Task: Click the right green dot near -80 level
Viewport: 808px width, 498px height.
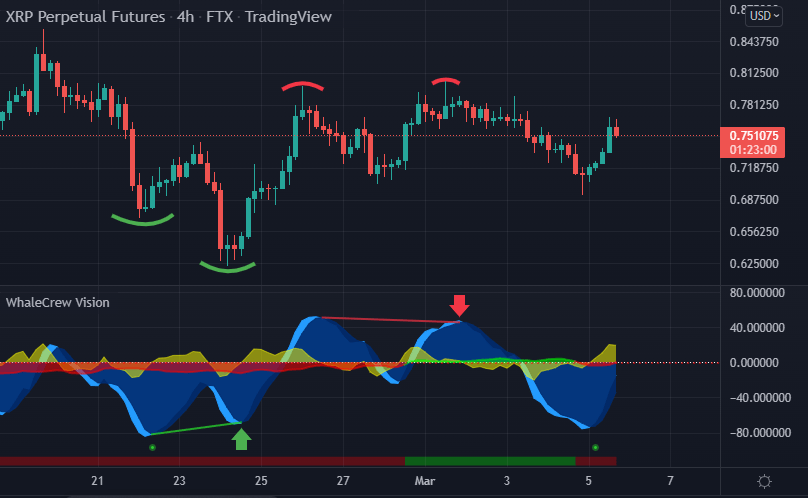Action: 595,447
